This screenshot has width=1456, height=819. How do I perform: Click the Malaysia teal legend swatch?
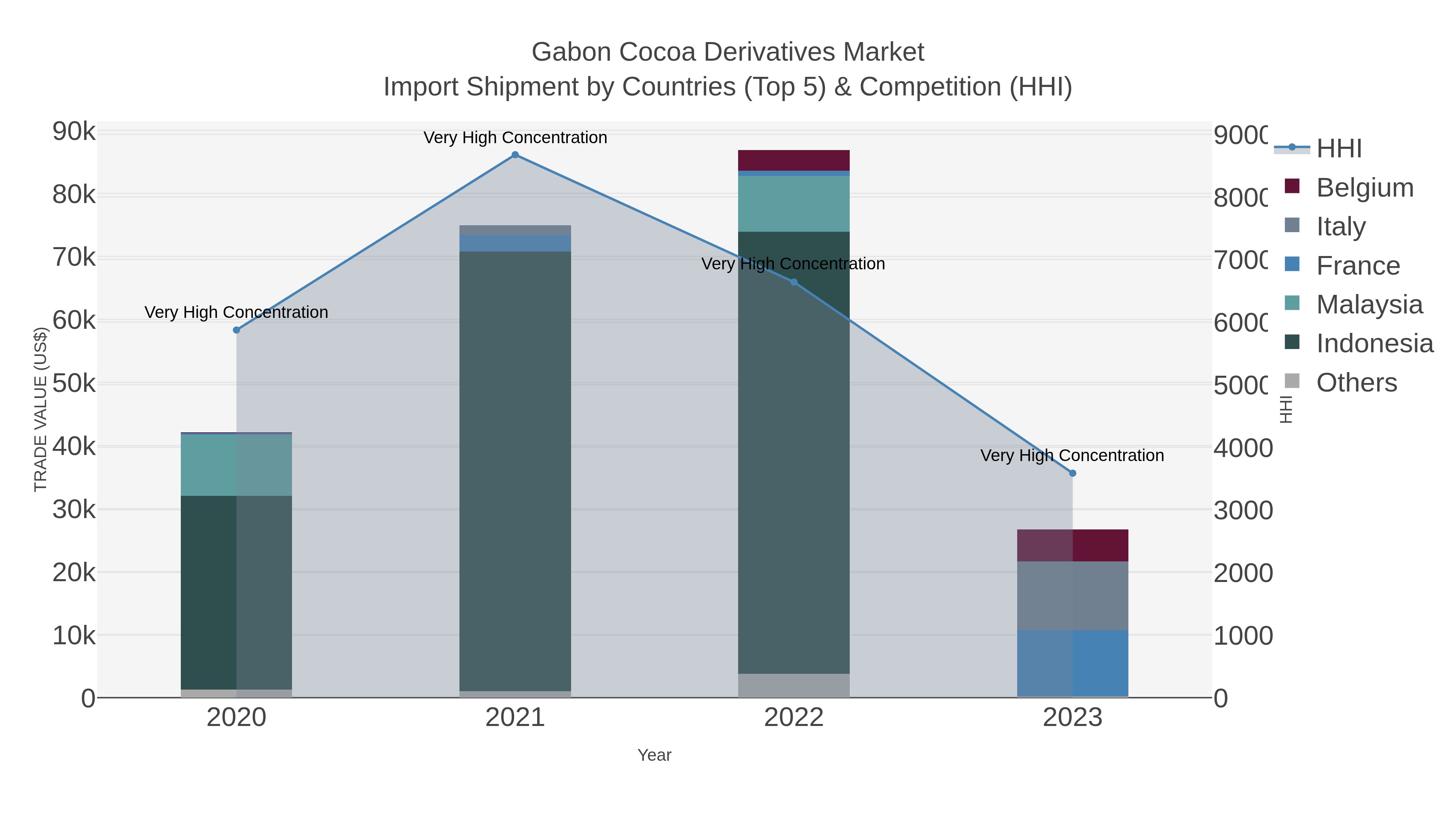(x=1292, y=303)
